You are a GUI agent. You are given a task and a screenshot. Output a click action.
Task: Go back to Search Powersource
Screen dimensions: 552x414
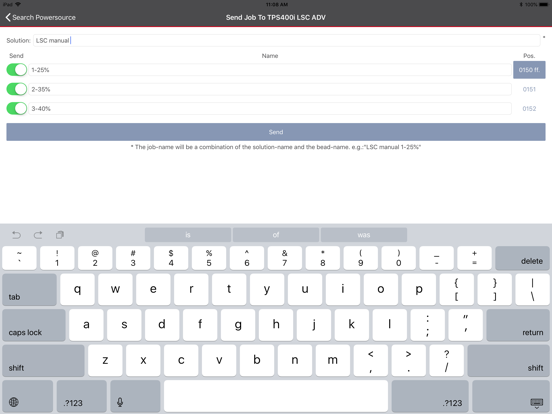point(40,17)
